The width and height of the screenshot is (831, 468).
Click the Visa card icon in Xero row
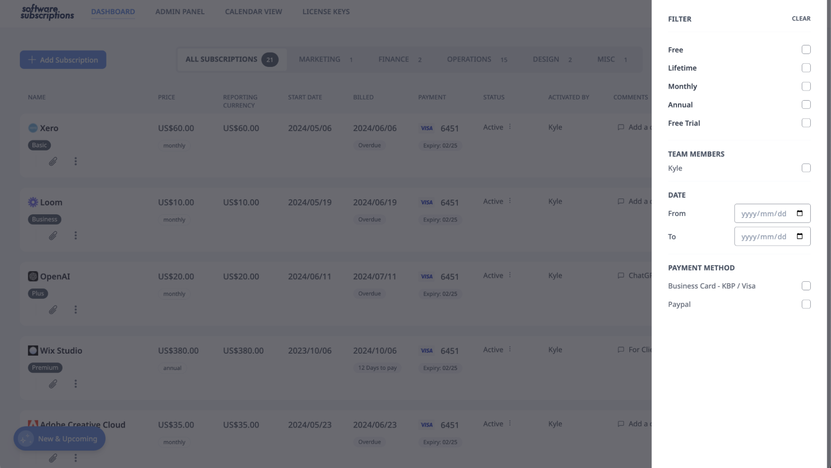pyautogui.click(x=427, y=128)
